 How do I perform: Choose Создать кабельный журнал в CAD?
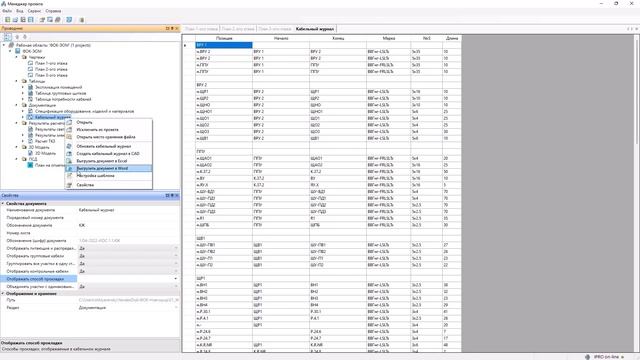pos(108,153)
